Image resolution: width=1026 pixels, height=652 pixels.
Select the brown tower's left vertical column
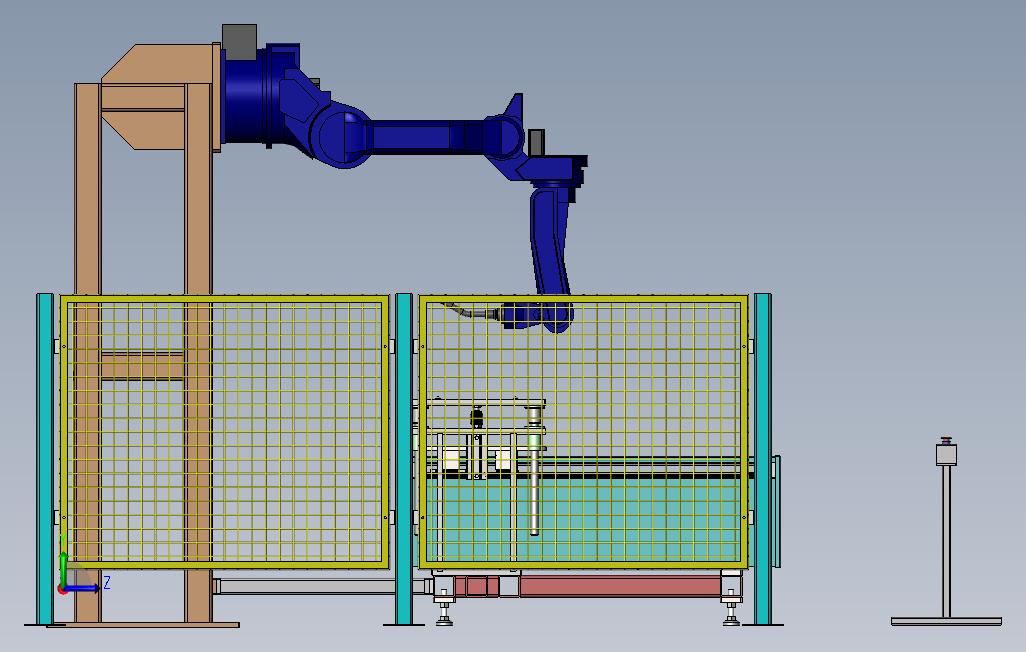pyautogui.click(x=87, y=352)
